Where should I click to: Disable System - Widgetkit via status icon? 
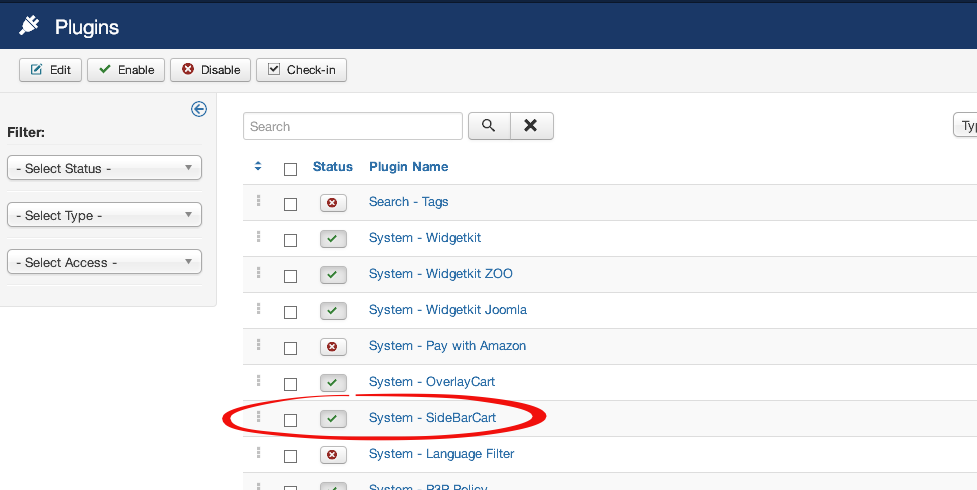click(x=333, y=239)
